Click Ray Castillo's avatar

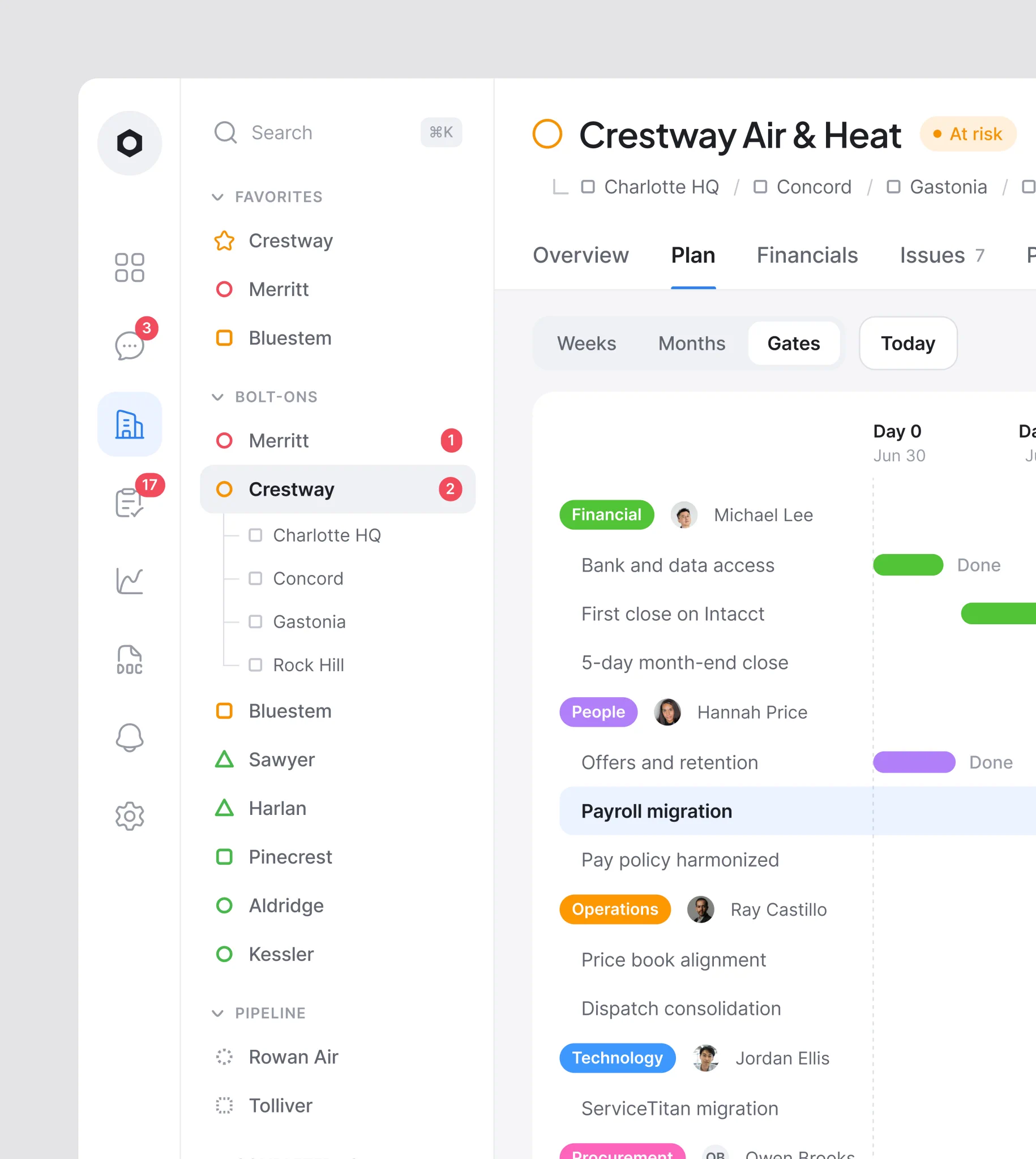(x=700, y=909)
